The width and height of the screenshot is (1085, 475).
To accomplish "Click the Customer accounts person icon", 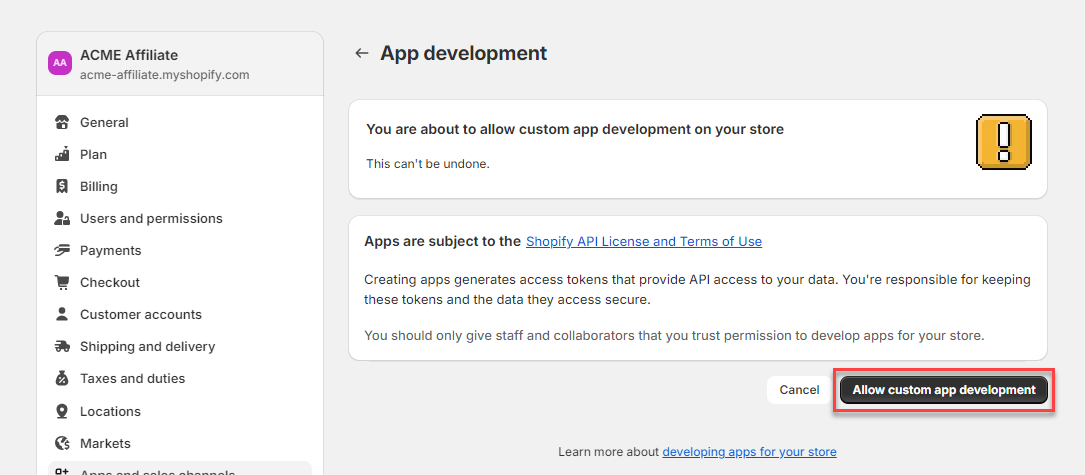I will point(62,314).
